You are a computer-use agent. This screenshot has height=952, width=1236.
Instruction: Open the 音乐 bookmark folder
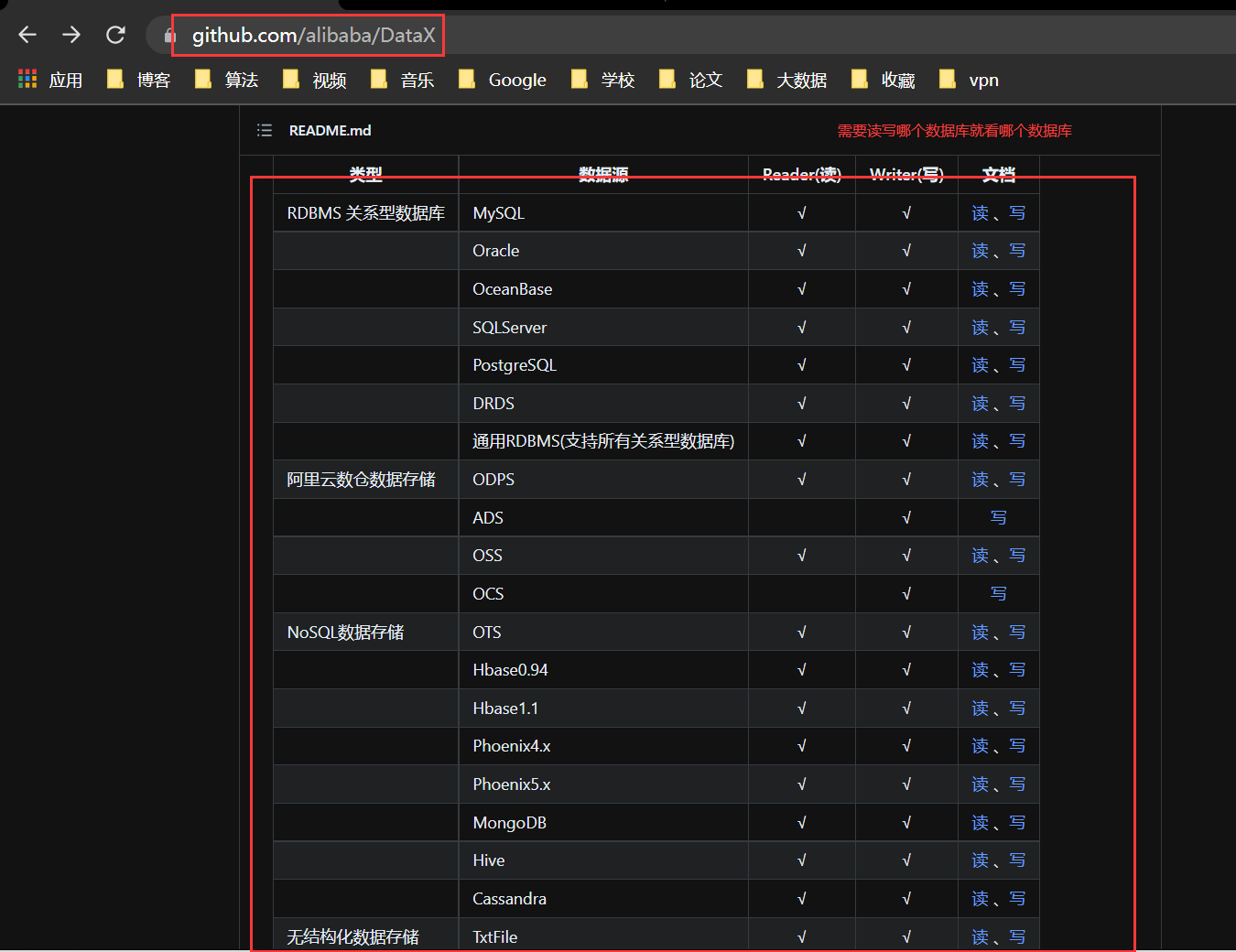403,80
